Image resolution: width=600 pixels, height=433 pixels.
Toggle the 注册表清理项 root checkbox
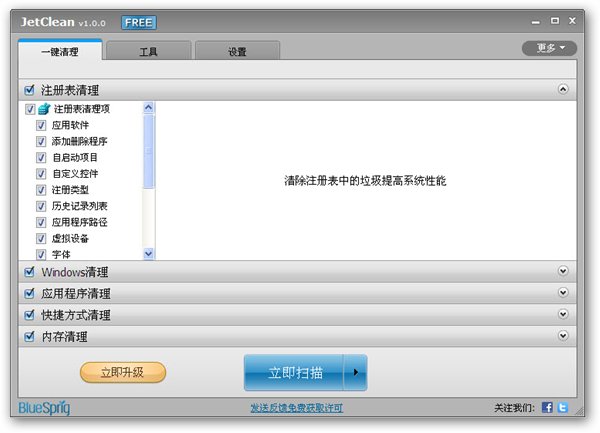point(30,109)
